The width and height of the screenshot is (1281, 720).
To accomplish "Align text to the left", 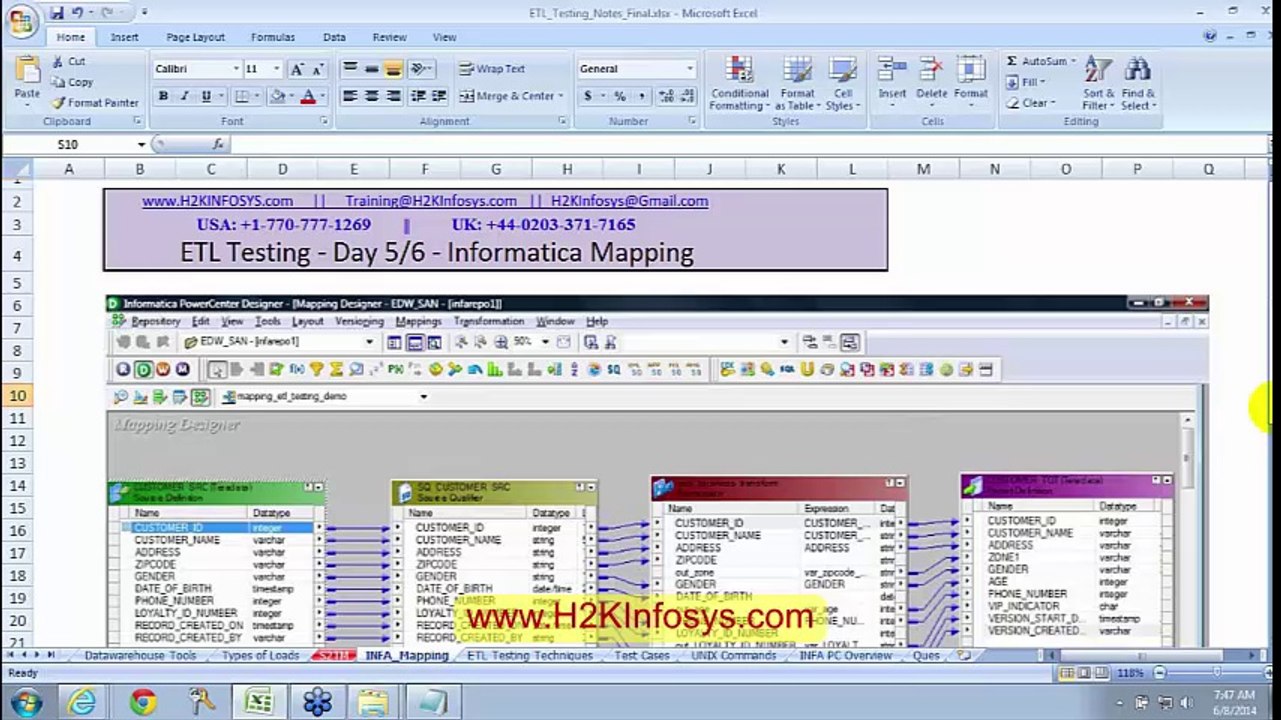I will pos(349,96).
